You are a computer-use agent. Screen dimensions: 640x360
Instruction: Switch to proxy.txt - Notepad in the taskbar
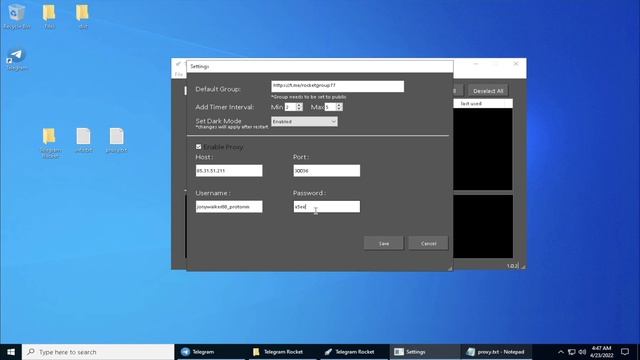pos(496,352)
